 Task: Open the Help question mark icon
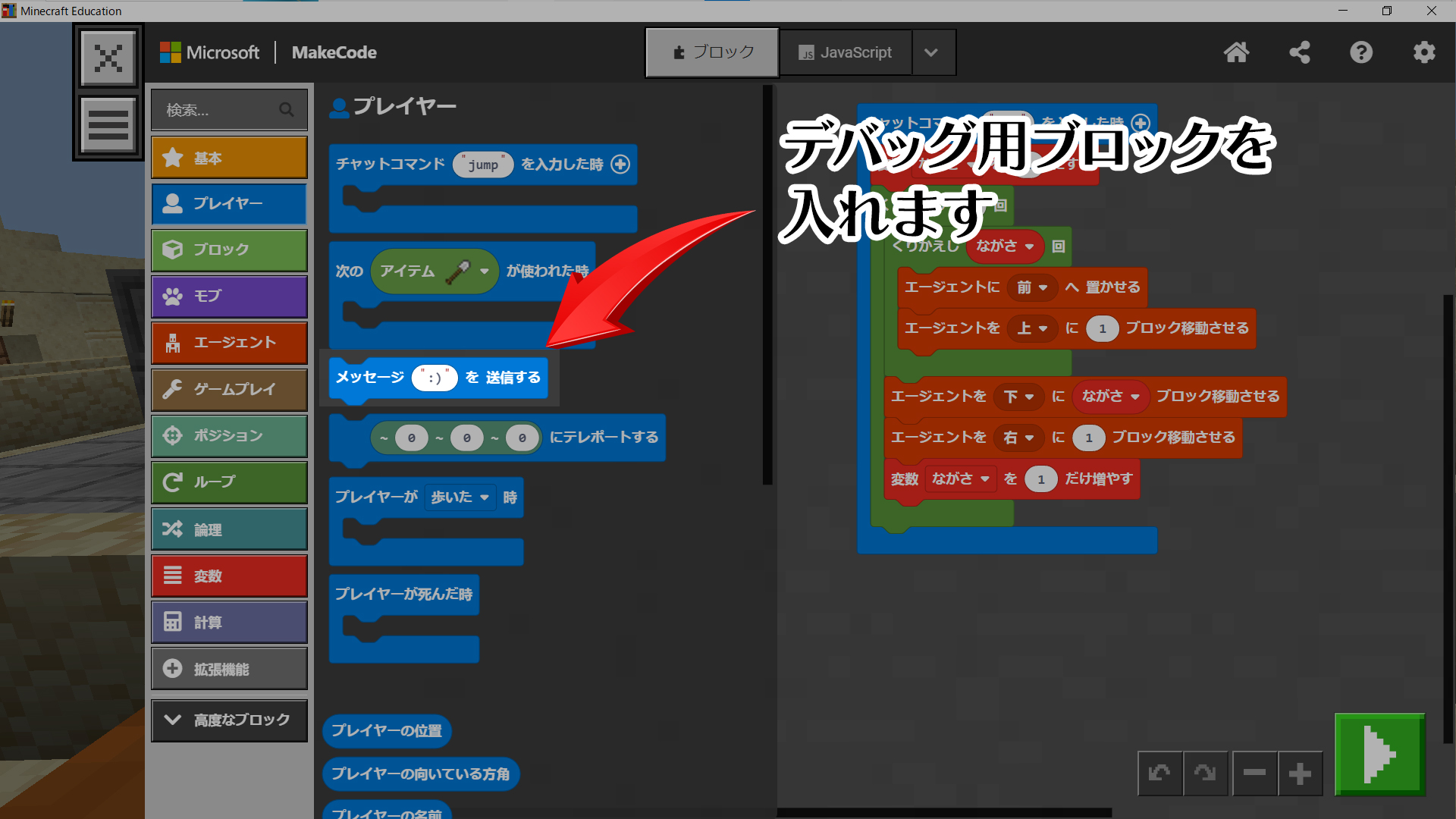[x=1361, y=52]
